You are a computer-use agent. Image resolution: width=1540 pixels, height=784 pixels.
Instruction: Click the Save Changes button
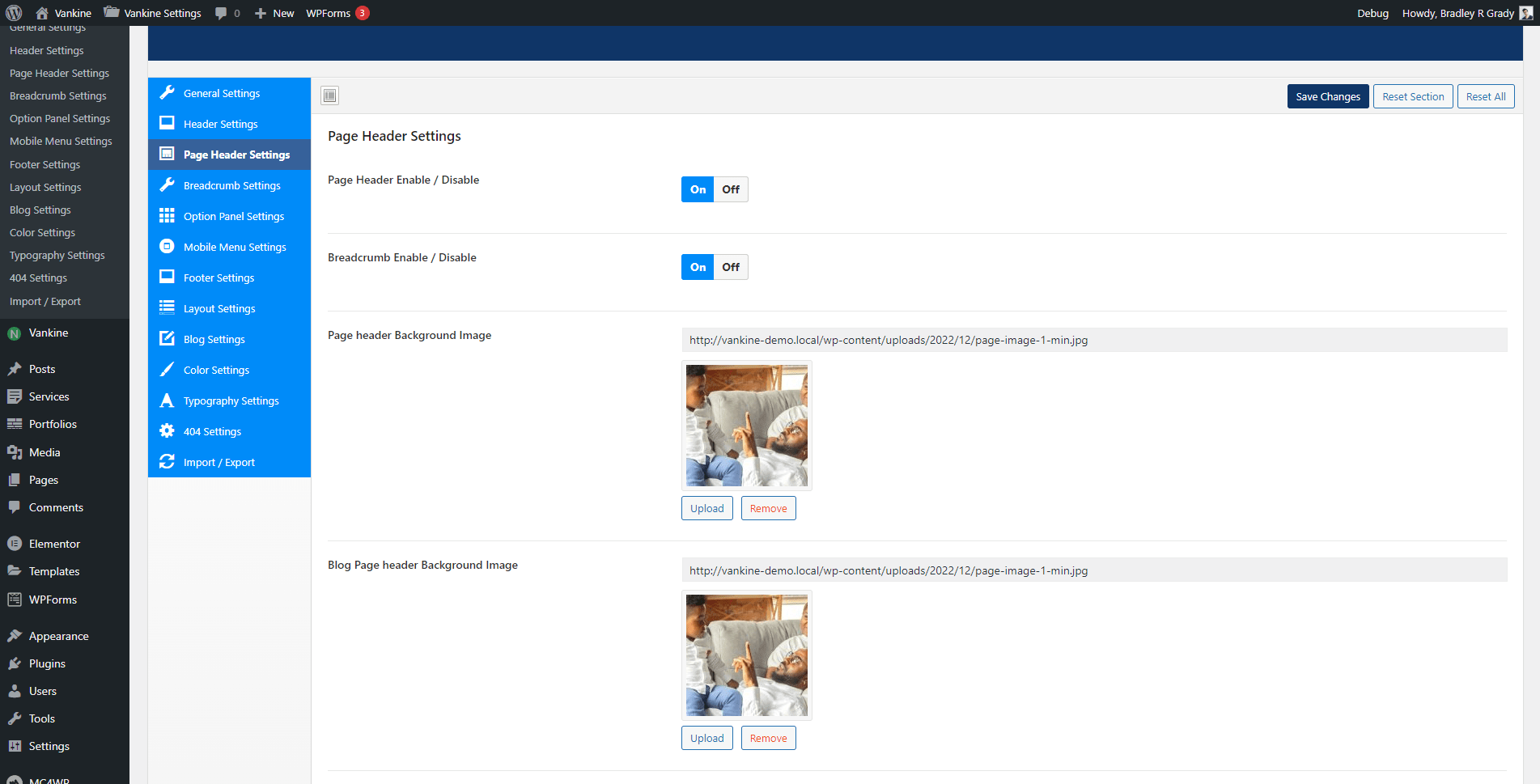point(1327,96)
